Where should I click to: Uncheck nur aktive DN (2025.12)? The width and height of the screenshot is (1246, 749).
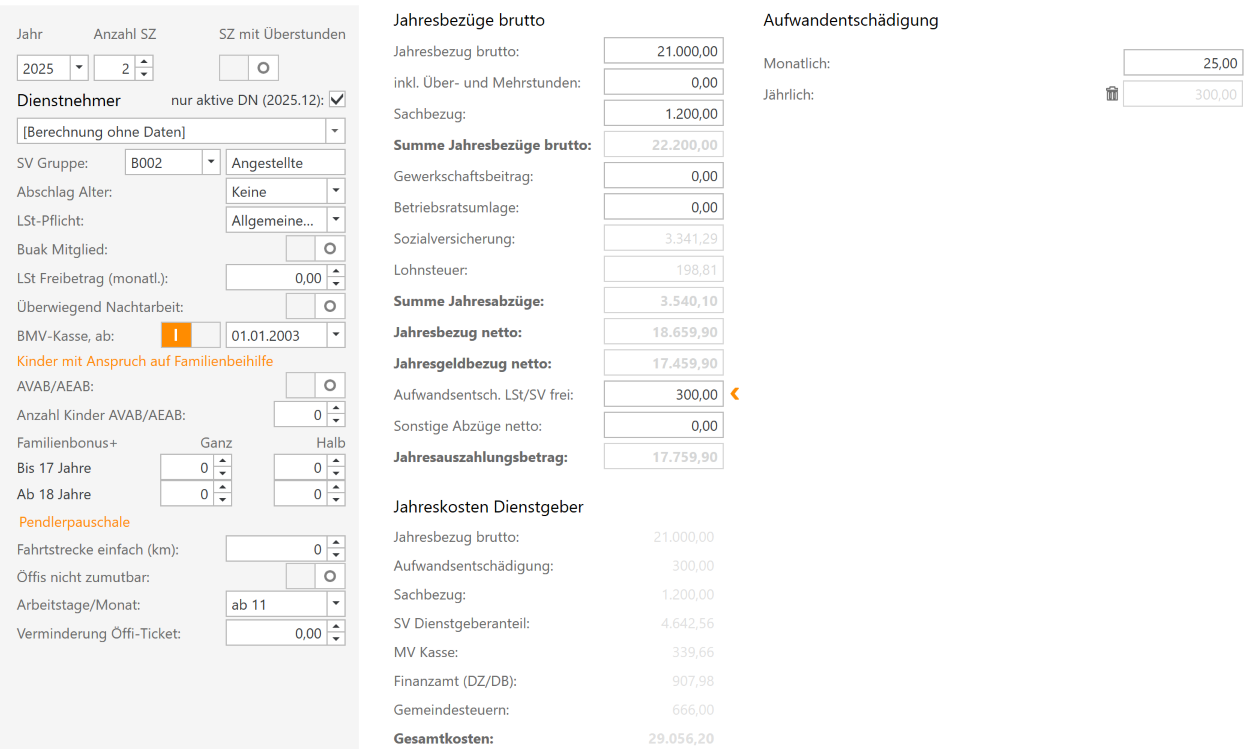click(x=337, y=99)
